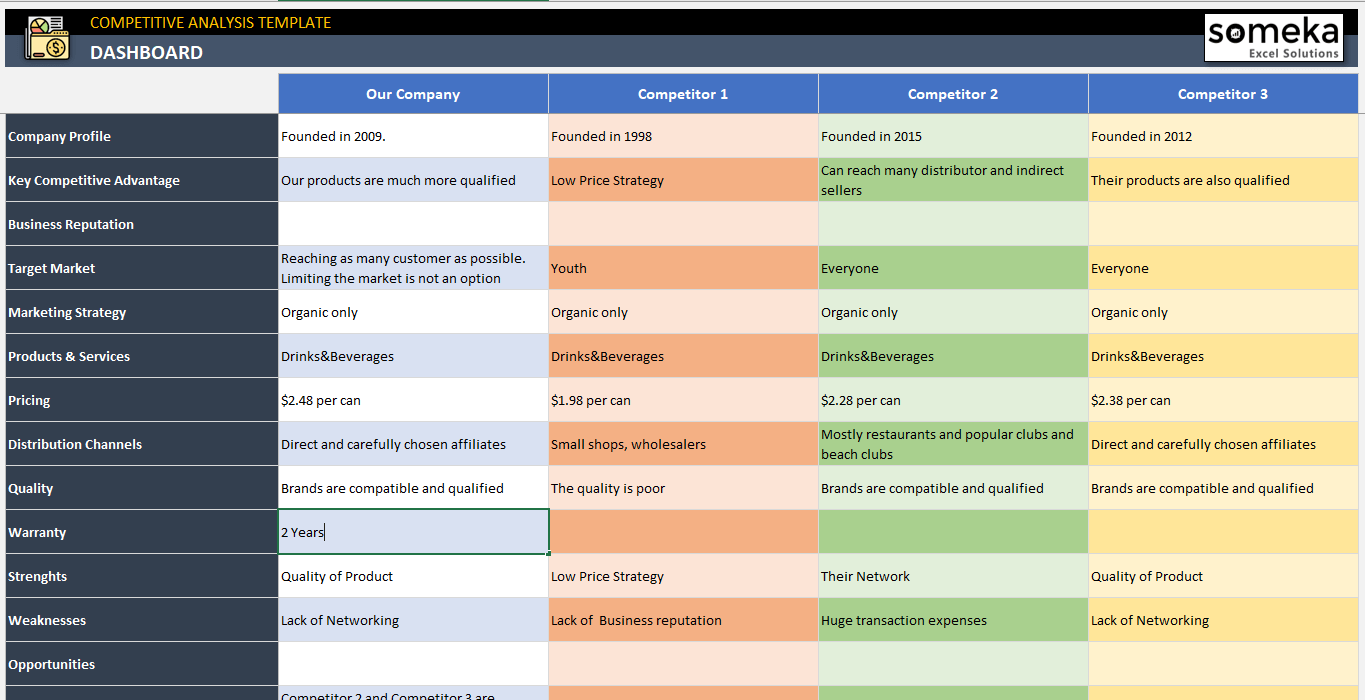Screen dimensions: 1365x700
Task: Select the Competitor 2 column header
Action: click(953, 93)
